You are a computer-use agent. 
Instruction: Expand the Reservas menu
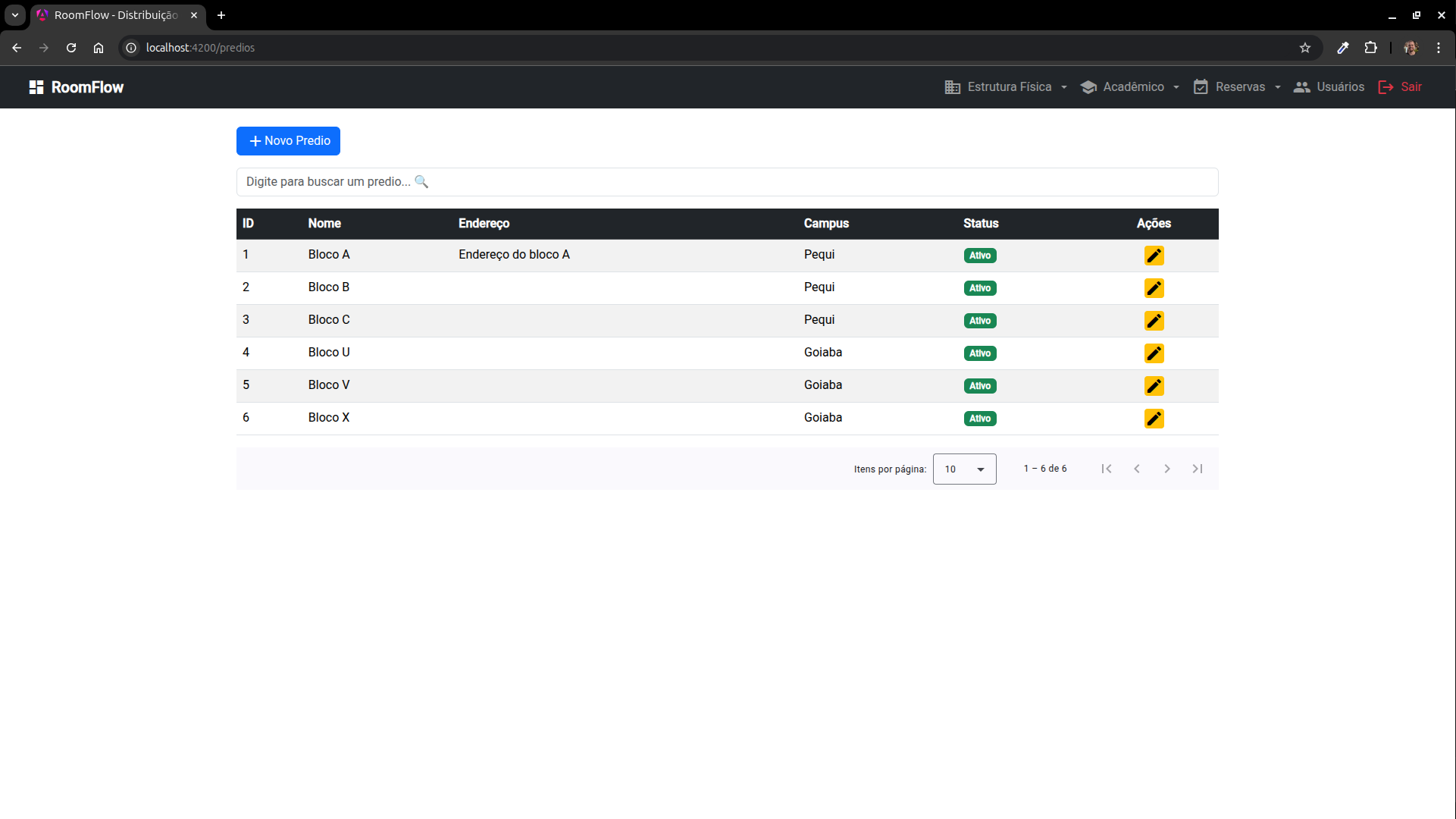click(x=1237, y=87)
